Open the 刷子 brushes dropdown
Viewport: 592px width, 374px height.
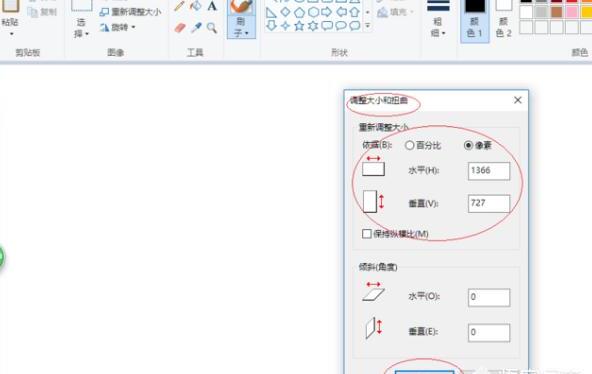coord(241,27)
